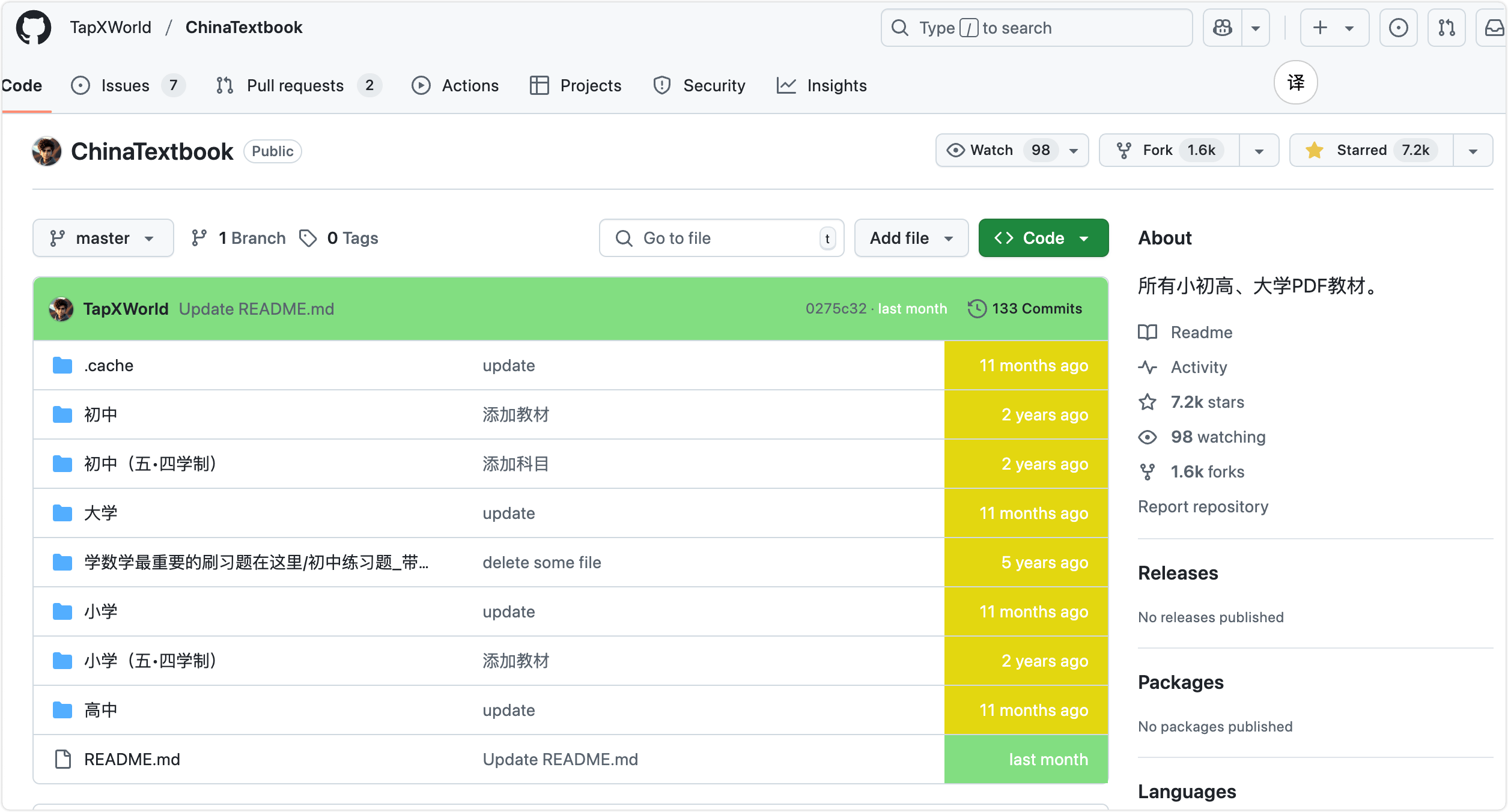Open the notifications inbox icon

(x=1492, y=28)
